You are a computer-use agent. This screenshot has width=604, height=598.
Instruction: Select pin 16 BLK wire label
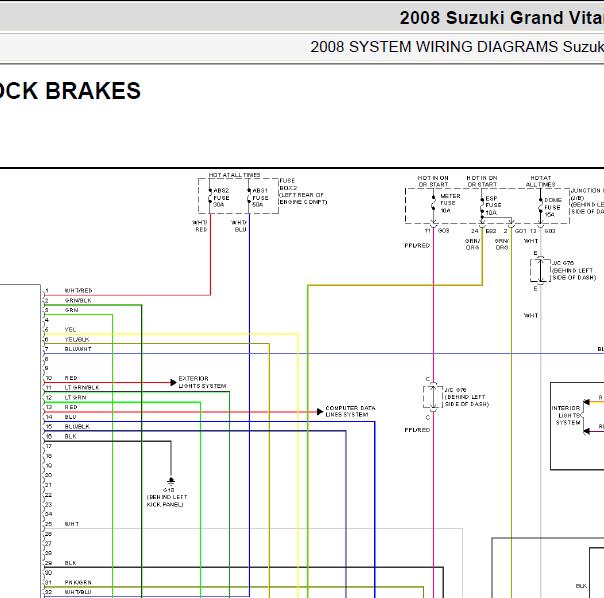click(x=70, y=436)
